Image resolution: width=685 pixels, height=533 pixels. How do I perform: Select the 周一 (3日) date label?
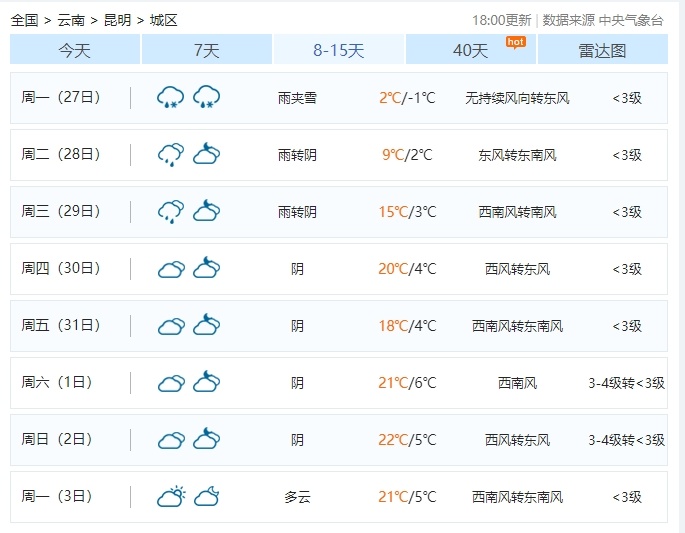click(x=57, y=497)
